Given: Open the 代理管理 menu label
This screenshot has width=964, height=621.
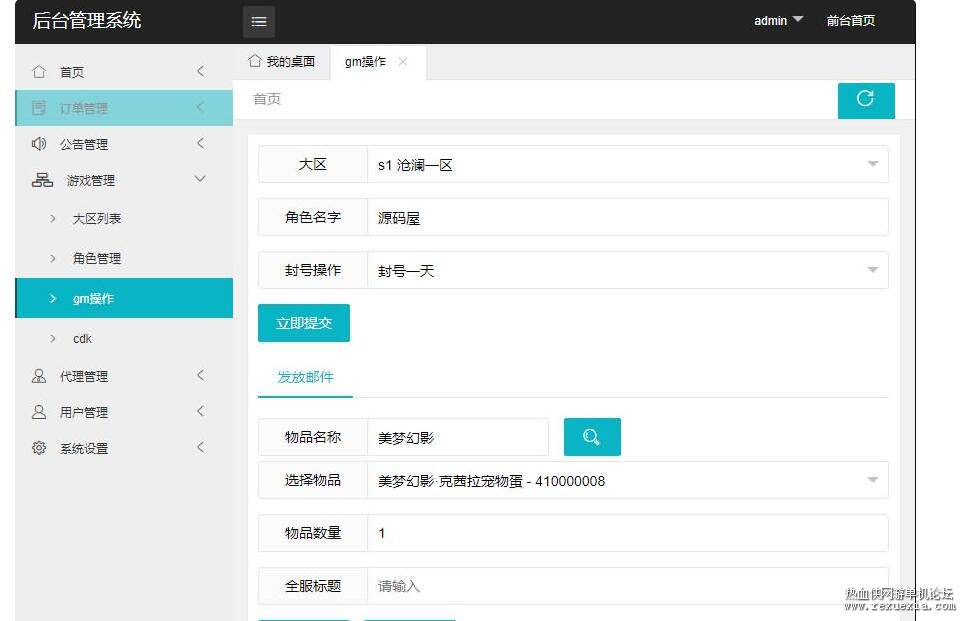Looking at the screenshot, I should click(x=84, y=376).
